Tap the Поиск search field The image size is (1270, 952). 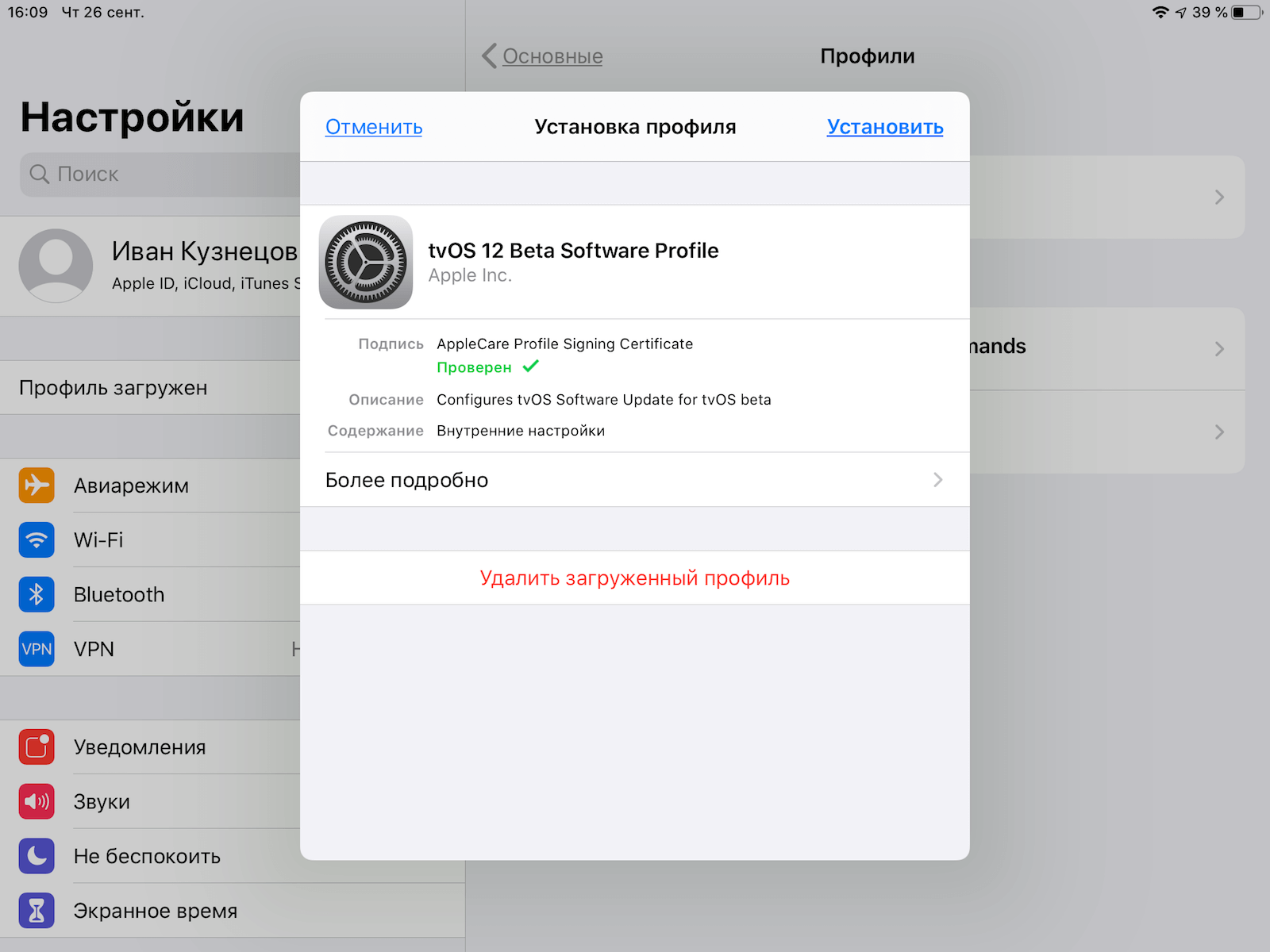pos(160,174)
